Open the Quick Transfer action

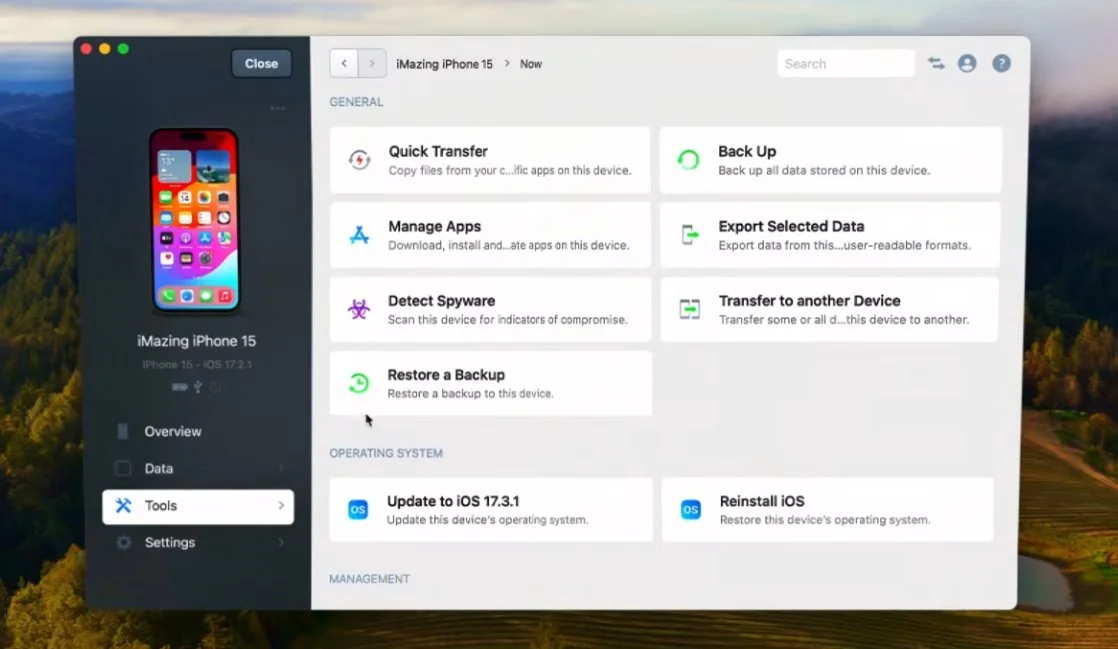(490, 160)
